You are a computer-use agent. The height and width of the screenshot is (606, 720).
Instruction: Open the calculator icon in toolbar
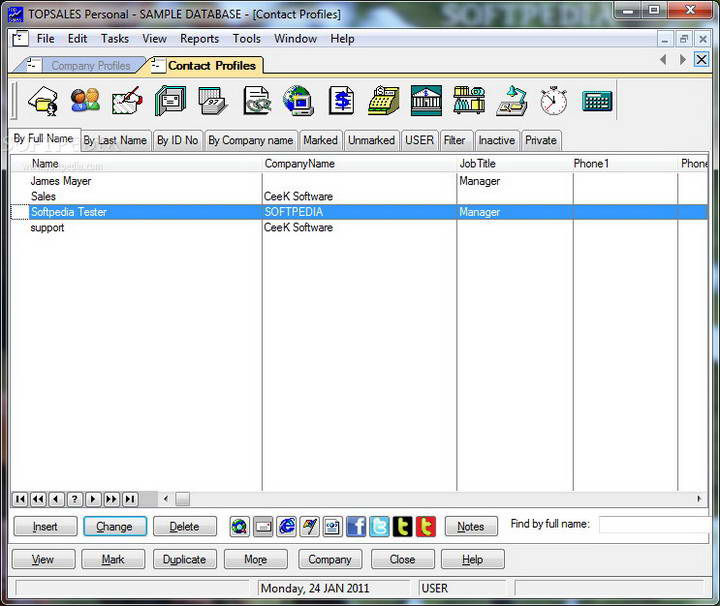pos(597,101)
